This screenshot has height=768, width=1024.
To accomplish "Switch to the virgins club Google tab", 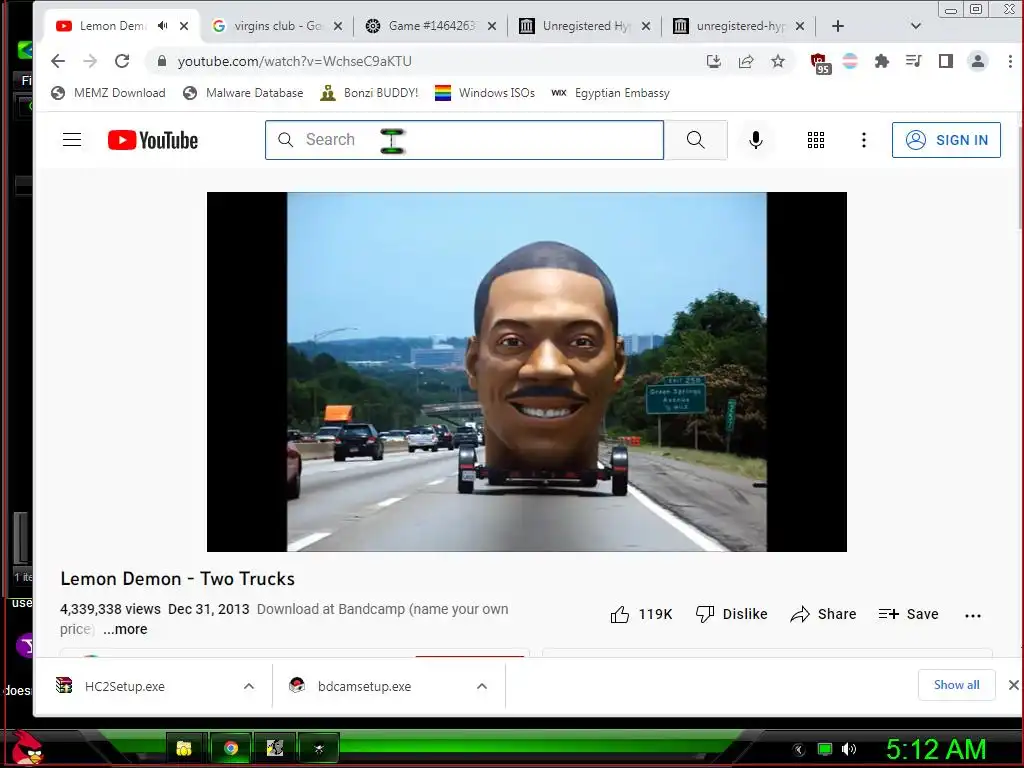I will tap(278, 26).
